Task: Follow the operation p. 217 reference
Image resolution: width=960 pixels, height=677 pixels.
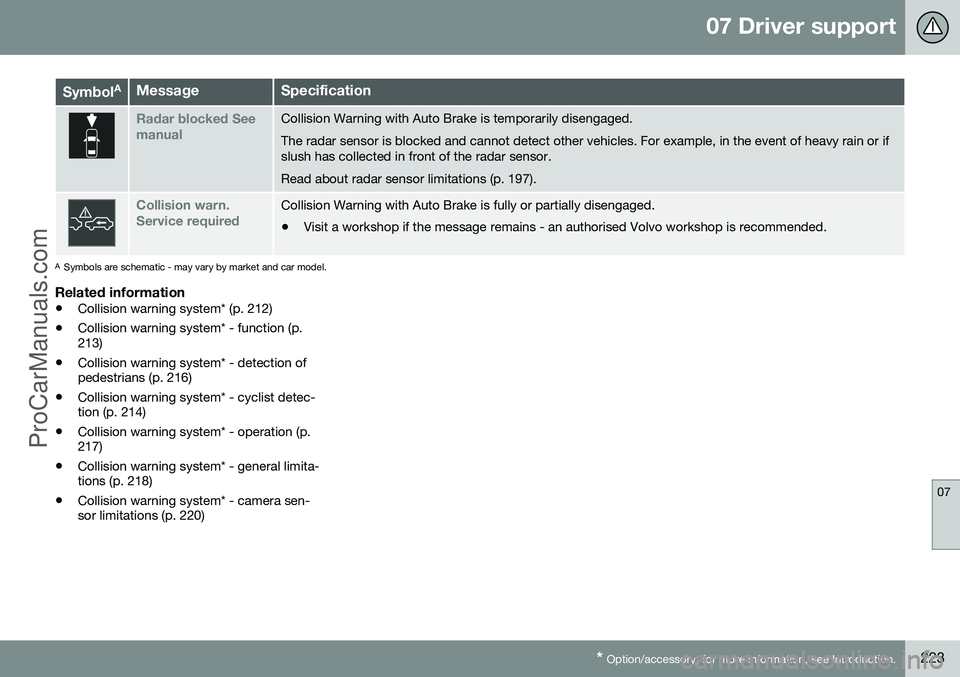Action: pyautogui.click(x=193, y=439)
